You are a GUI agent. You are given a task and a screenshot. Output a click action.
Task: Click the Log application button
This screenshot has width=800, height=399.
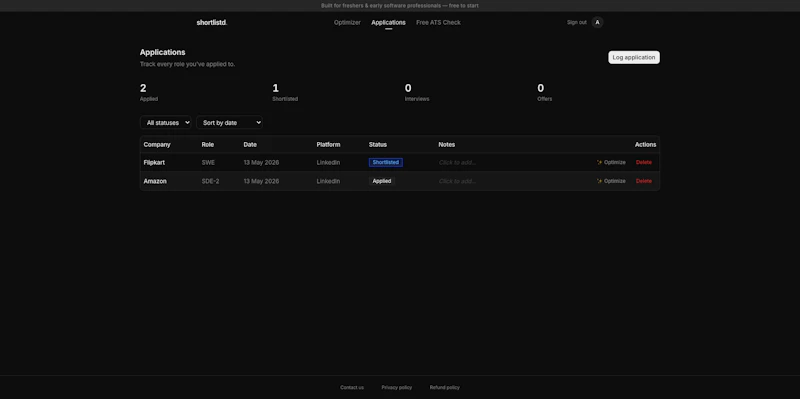[634, 57]
